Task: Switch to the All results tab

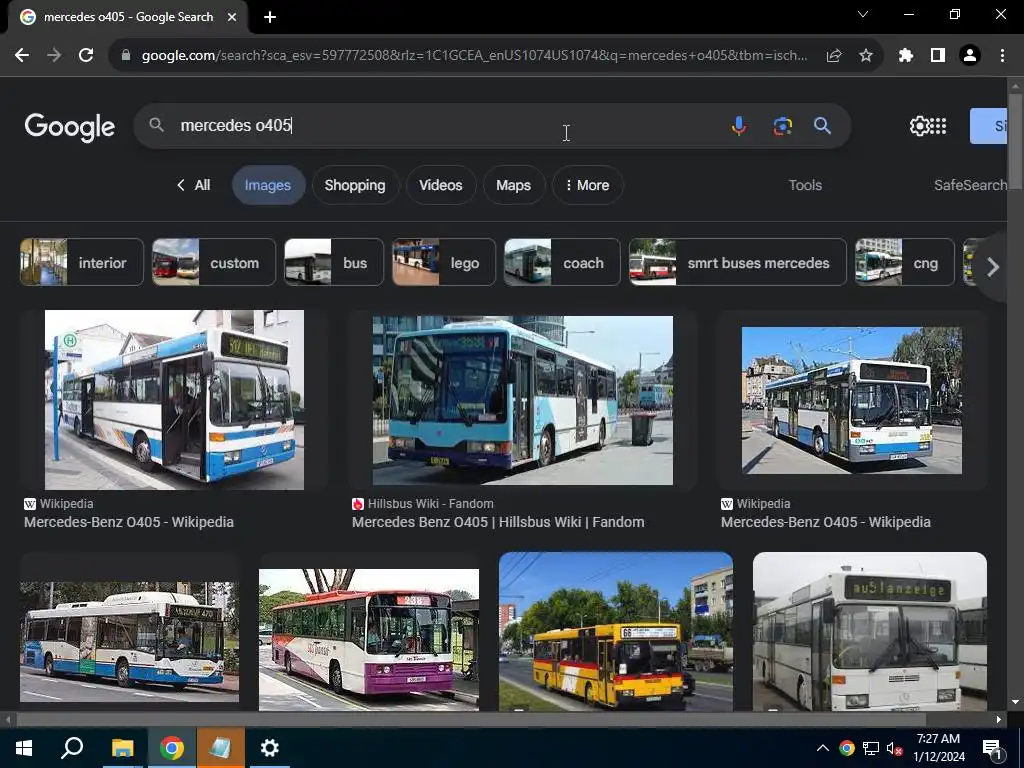Action: [x=194, y=185]
